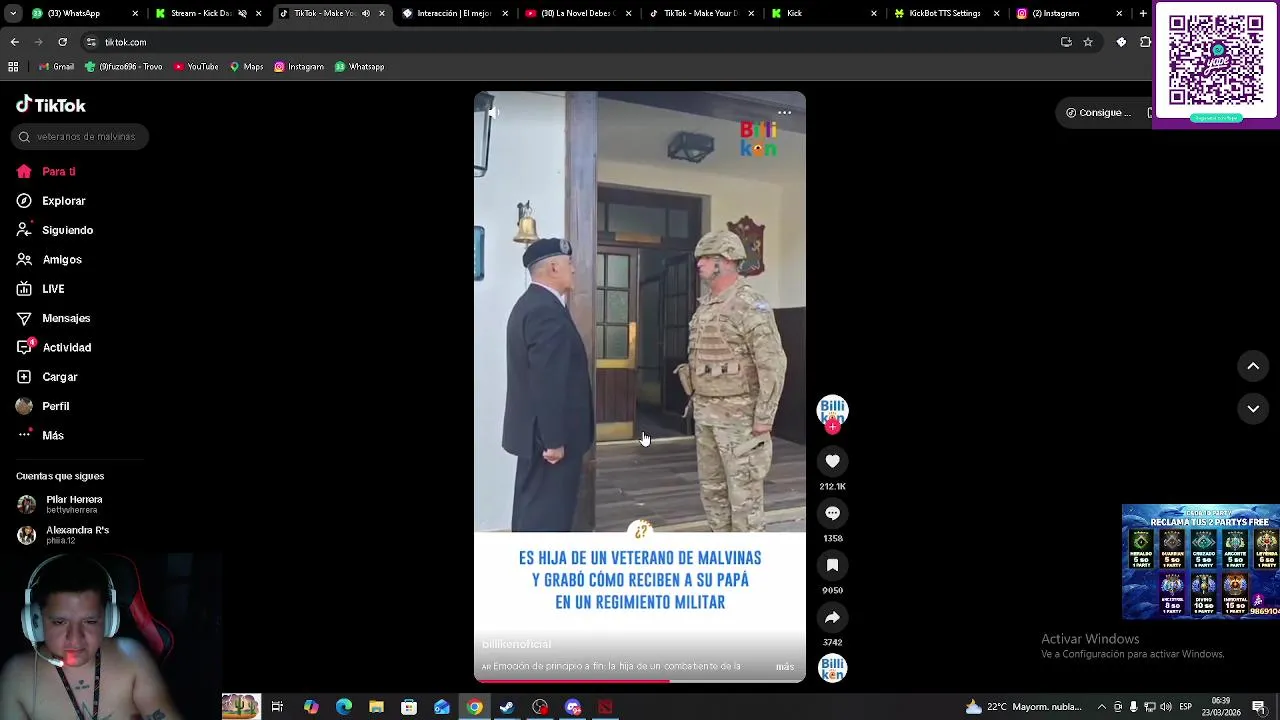1280x720 pixels.
Task: Open the Amigos section
Action: coord(49,259)
